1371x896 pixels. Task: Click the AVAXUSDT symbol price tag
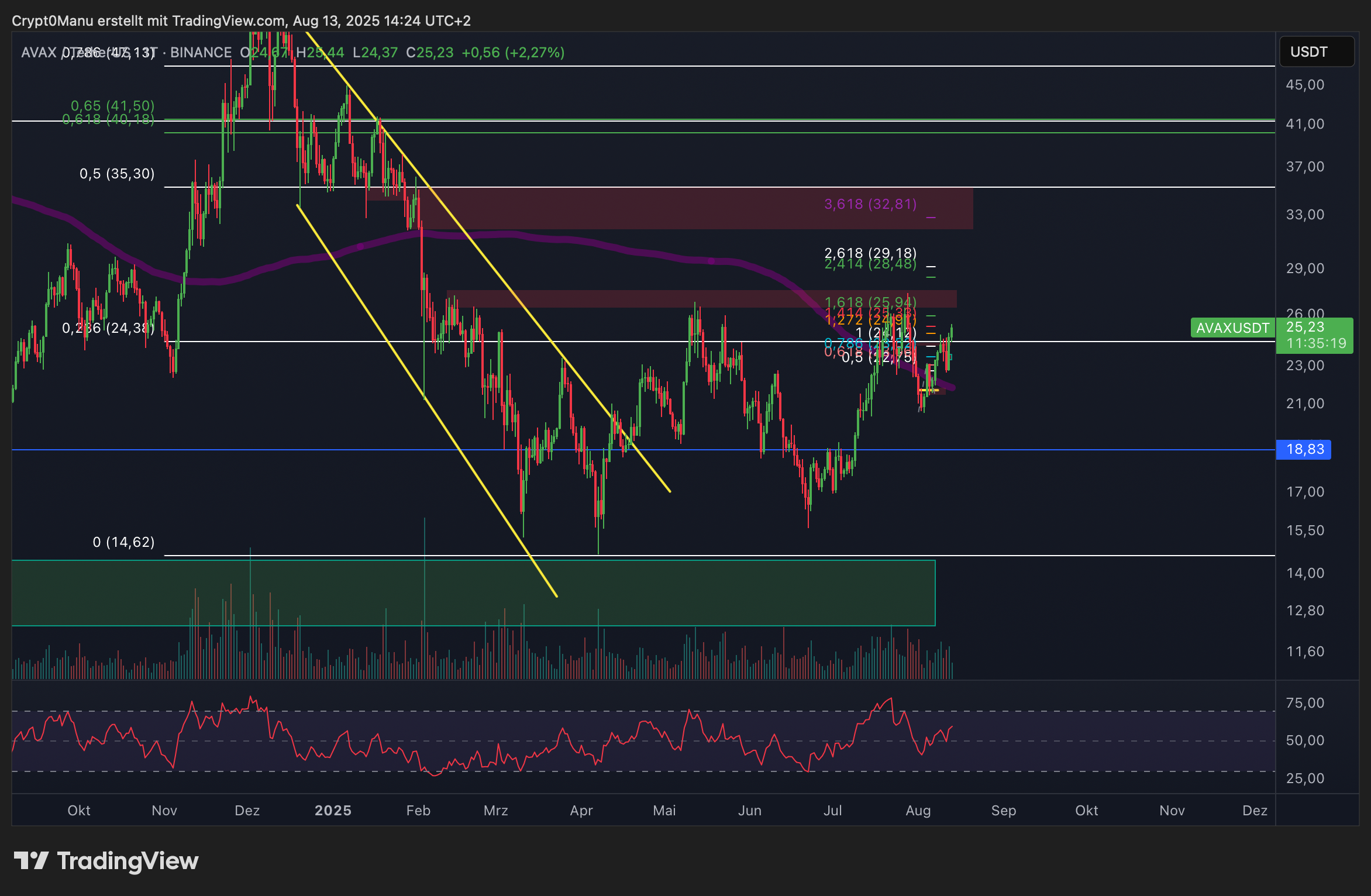click(x=1232, y=328)
